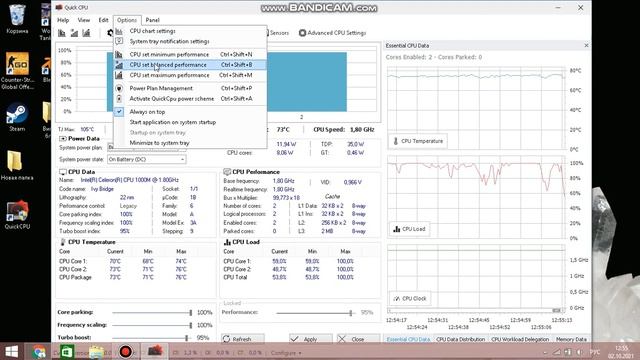Screen dimensions: 640x360
Task: Activate QuickCpu power scheme
Action: pos(190,99)
